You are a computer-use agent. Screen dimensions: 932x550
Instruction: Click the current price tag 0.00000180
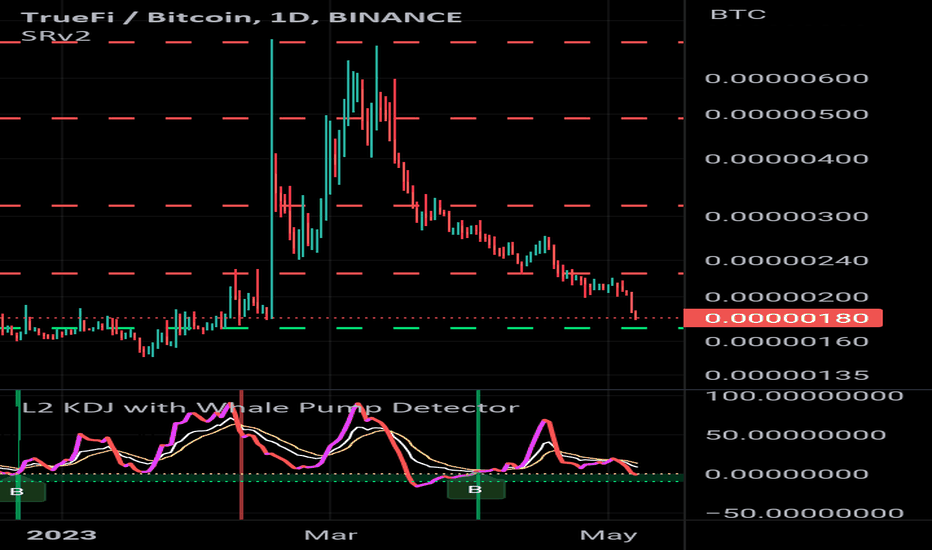tap(783, 318)
